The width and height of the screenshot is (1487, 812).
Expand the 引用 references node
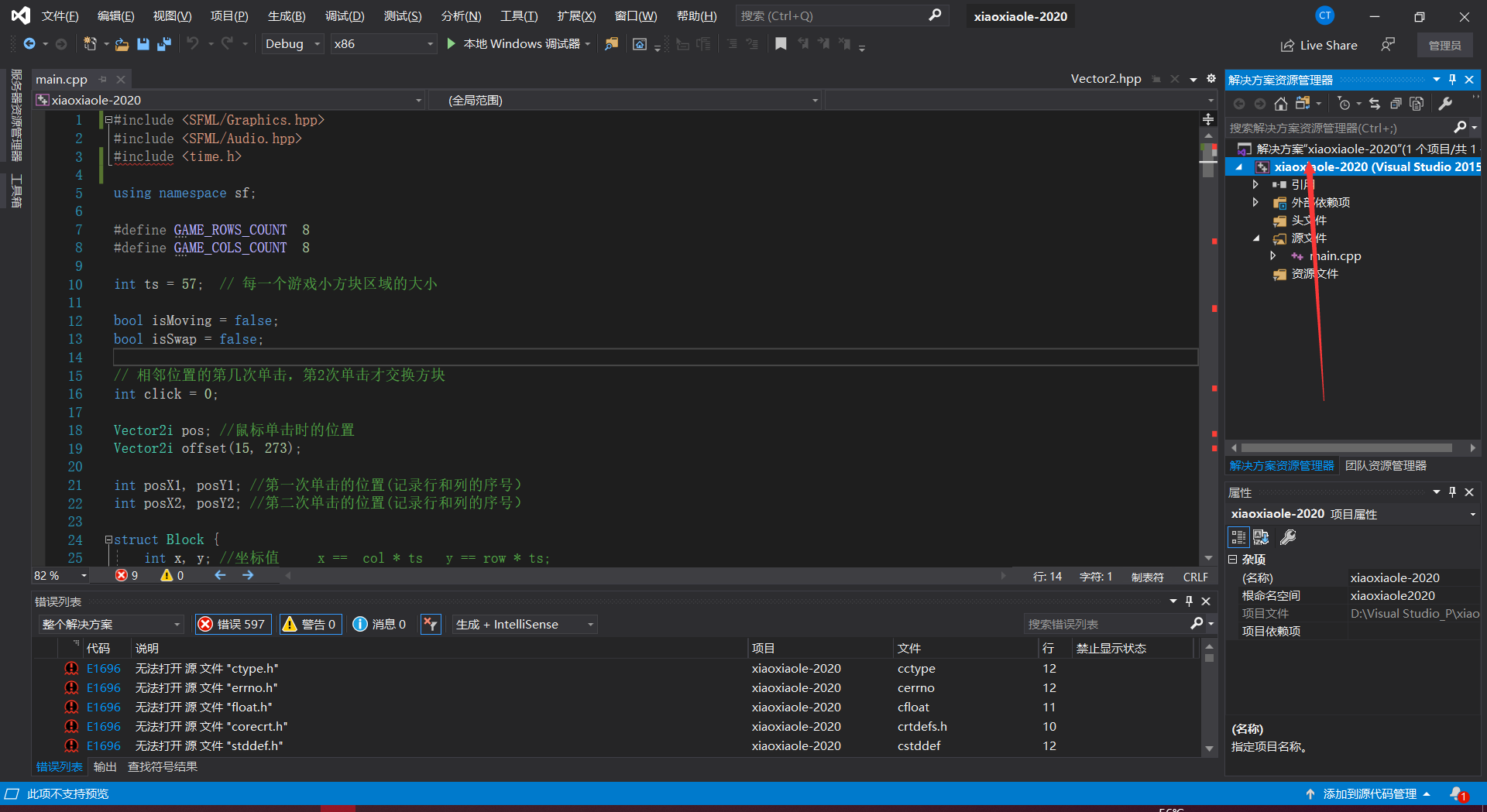pos(1255,184)
